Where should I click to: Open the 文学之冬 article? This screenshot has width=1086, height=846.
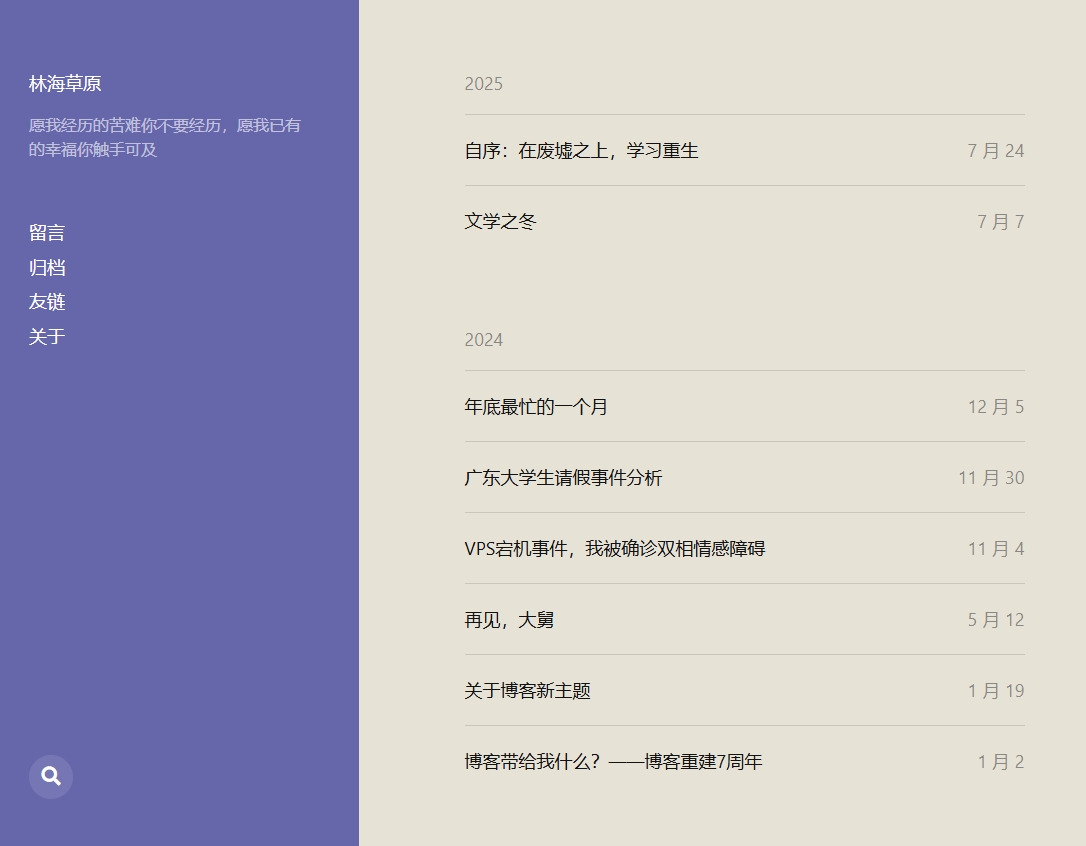500,222
